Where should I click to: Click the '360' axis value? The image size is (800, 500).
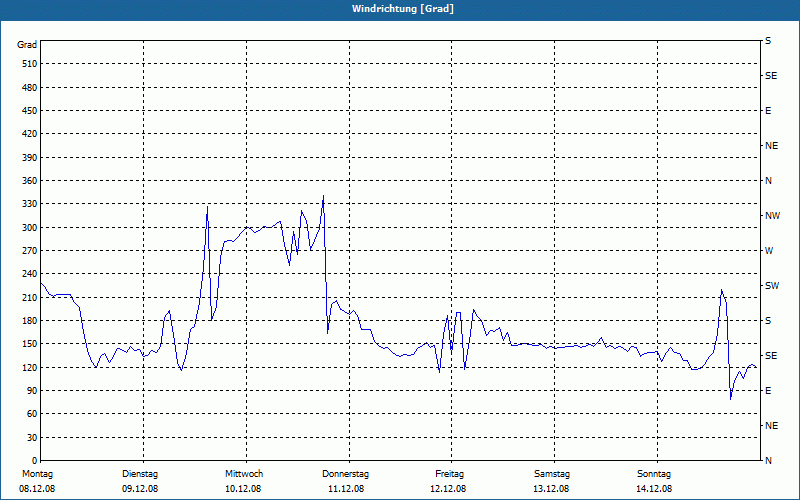30,181
